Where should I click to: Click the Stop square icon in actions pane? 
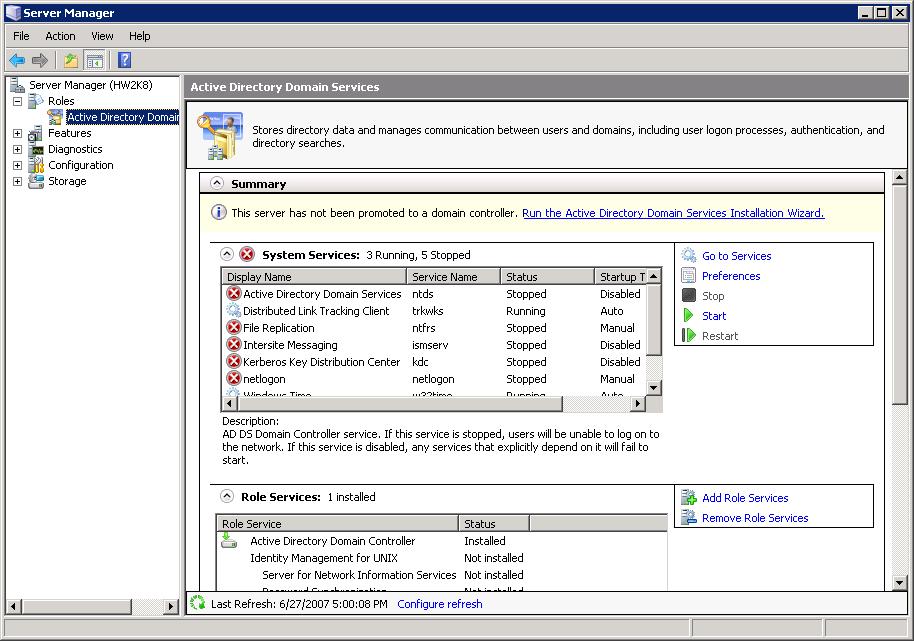pyautogui.click(x=689, y=295)
